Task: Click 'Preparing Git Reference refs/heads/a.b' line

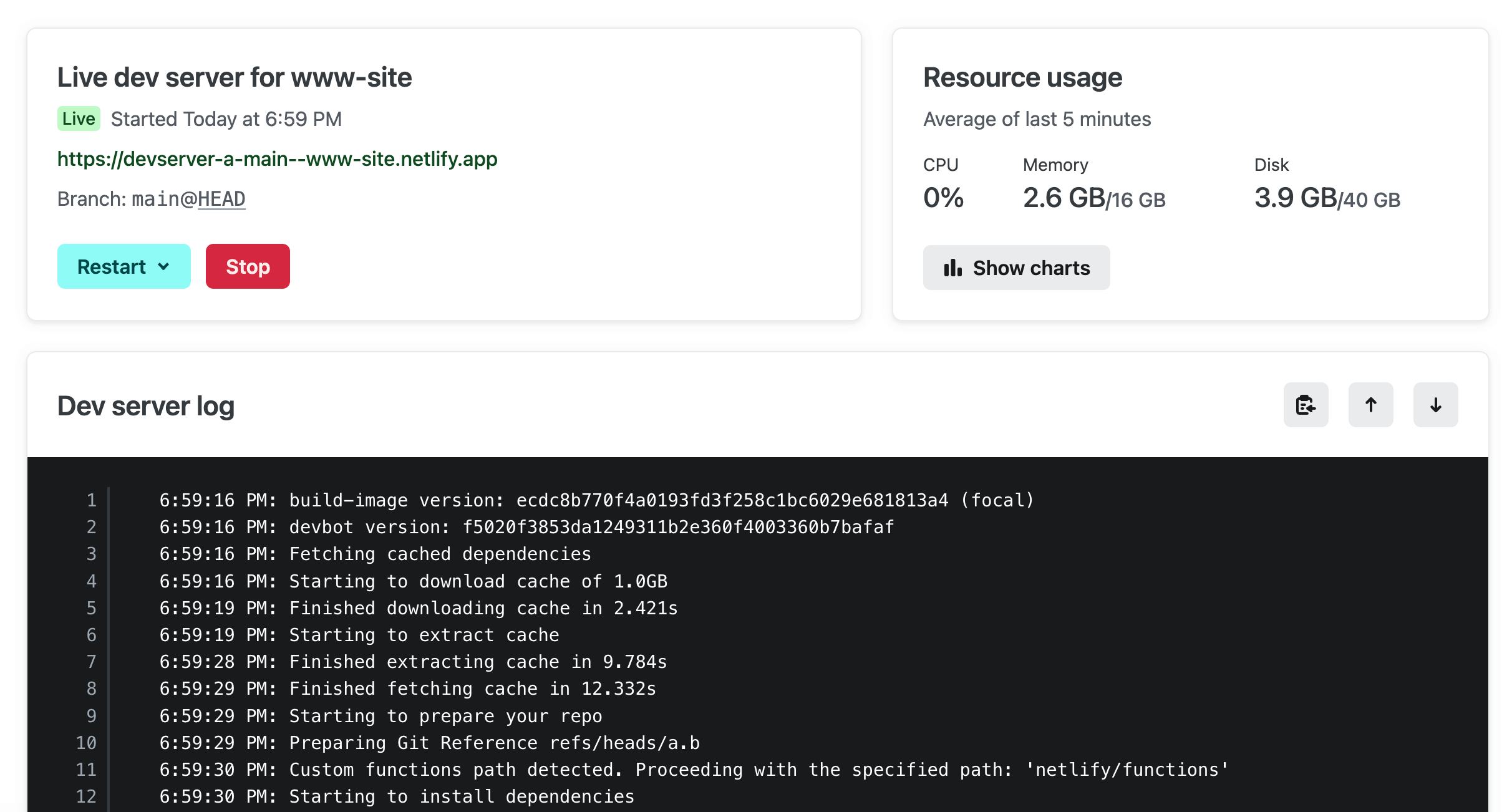Action: (x=430, y=743)
